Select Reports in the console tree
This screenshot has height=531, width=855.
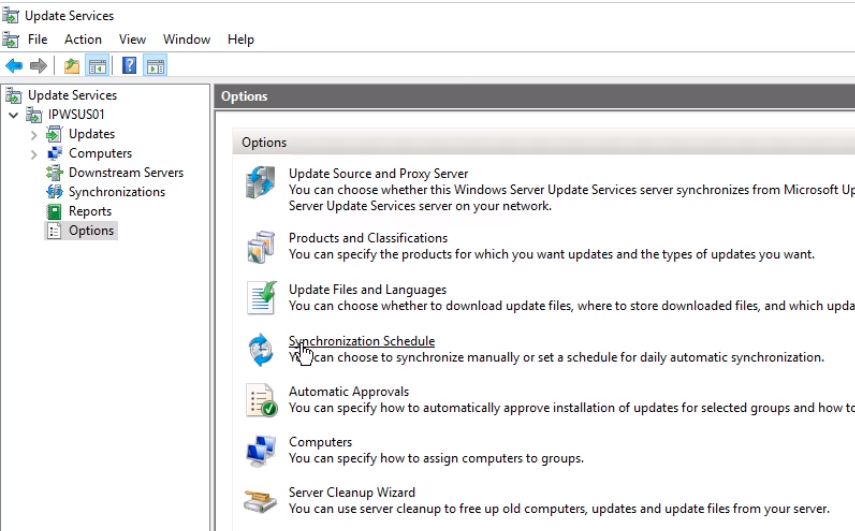[89, 211]
